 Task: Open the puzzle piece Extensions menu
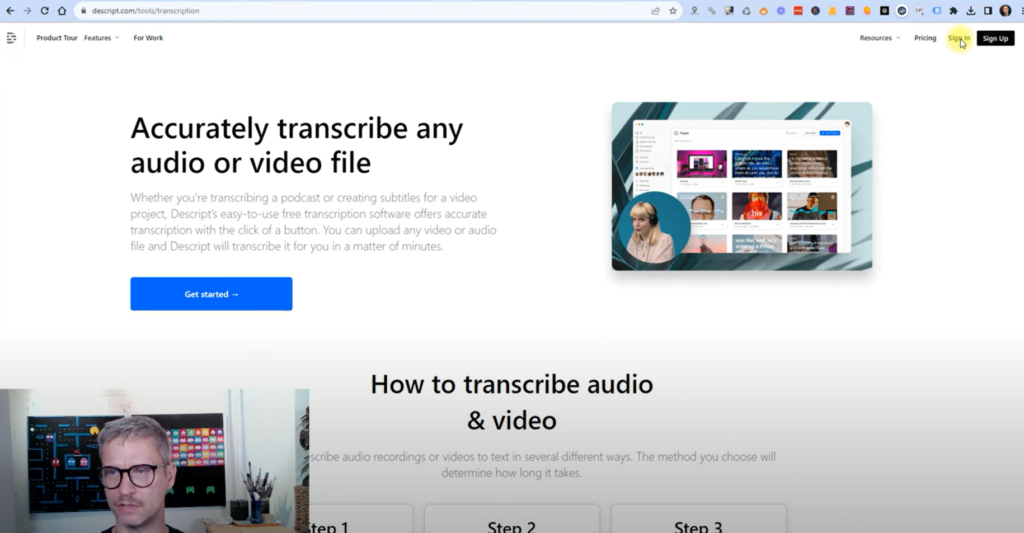point(953,10)
